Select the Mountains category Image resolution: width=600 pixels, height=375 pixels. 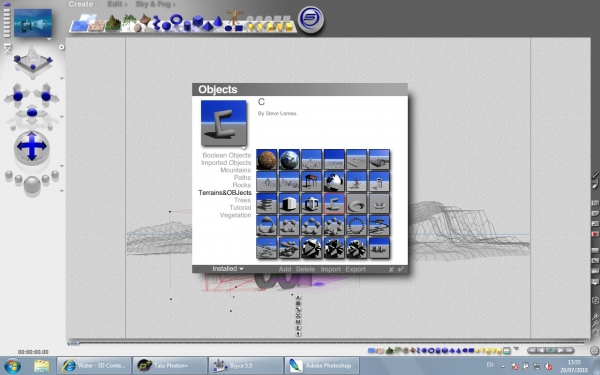click(235, 170)
